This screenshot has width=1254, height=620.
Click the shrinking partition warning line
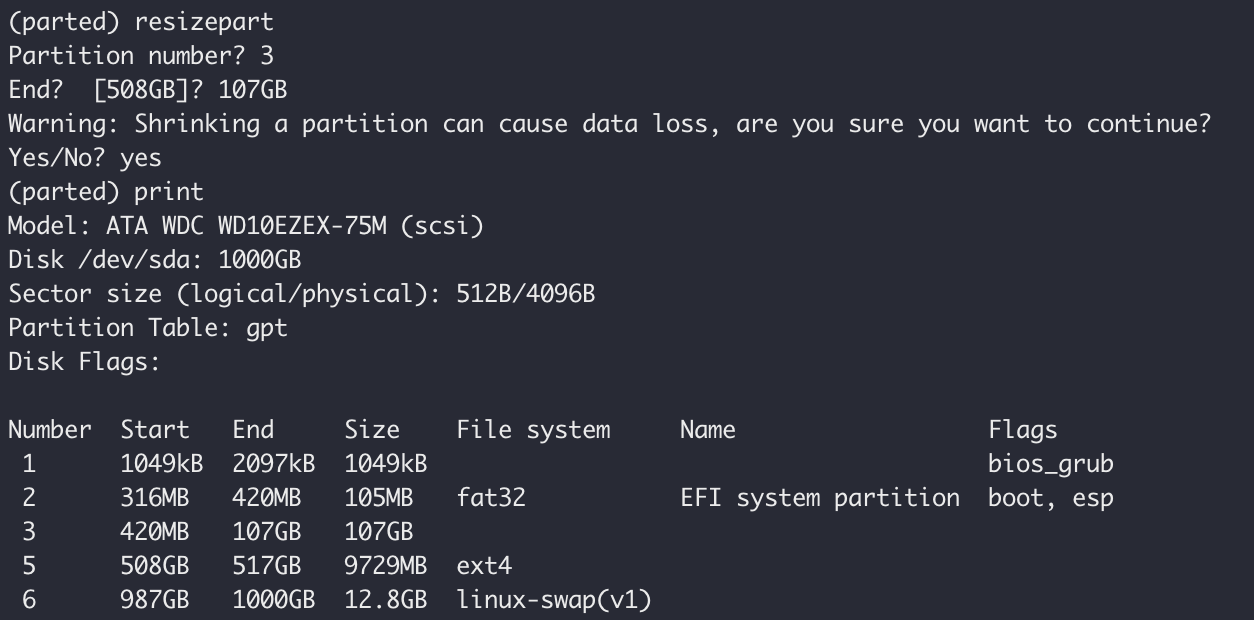(609, 124)
